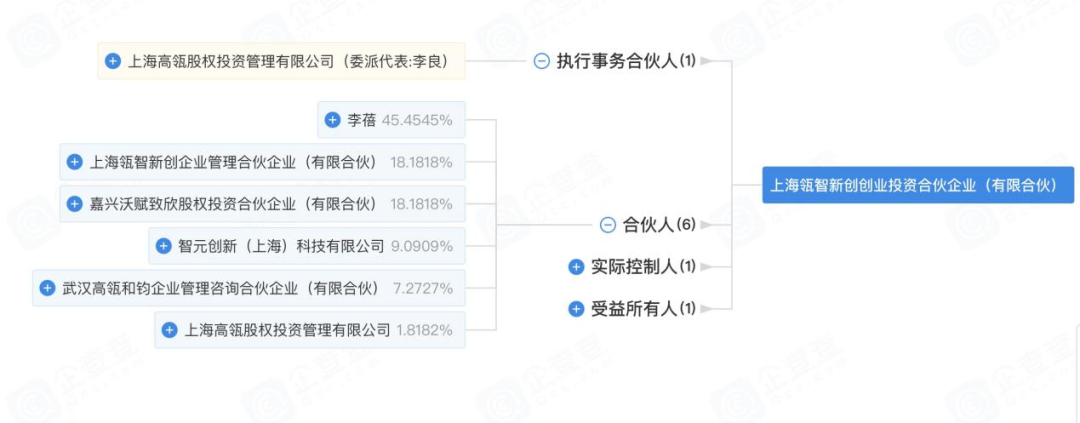The image size is (1080, 423).
Task: Open 李蓓 shareholder name link
Action: pyautogui.click(x=360, y=120)
